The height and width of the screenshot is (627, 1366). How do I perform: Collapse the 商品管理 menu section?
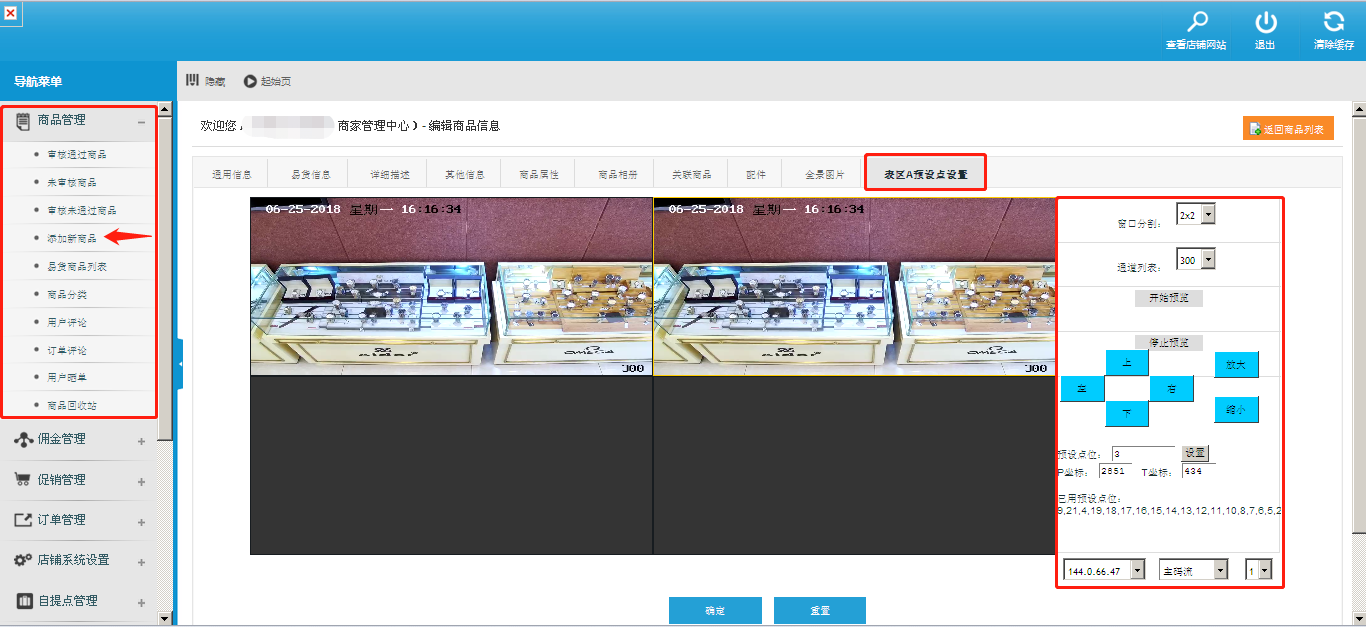pos(141,121)
